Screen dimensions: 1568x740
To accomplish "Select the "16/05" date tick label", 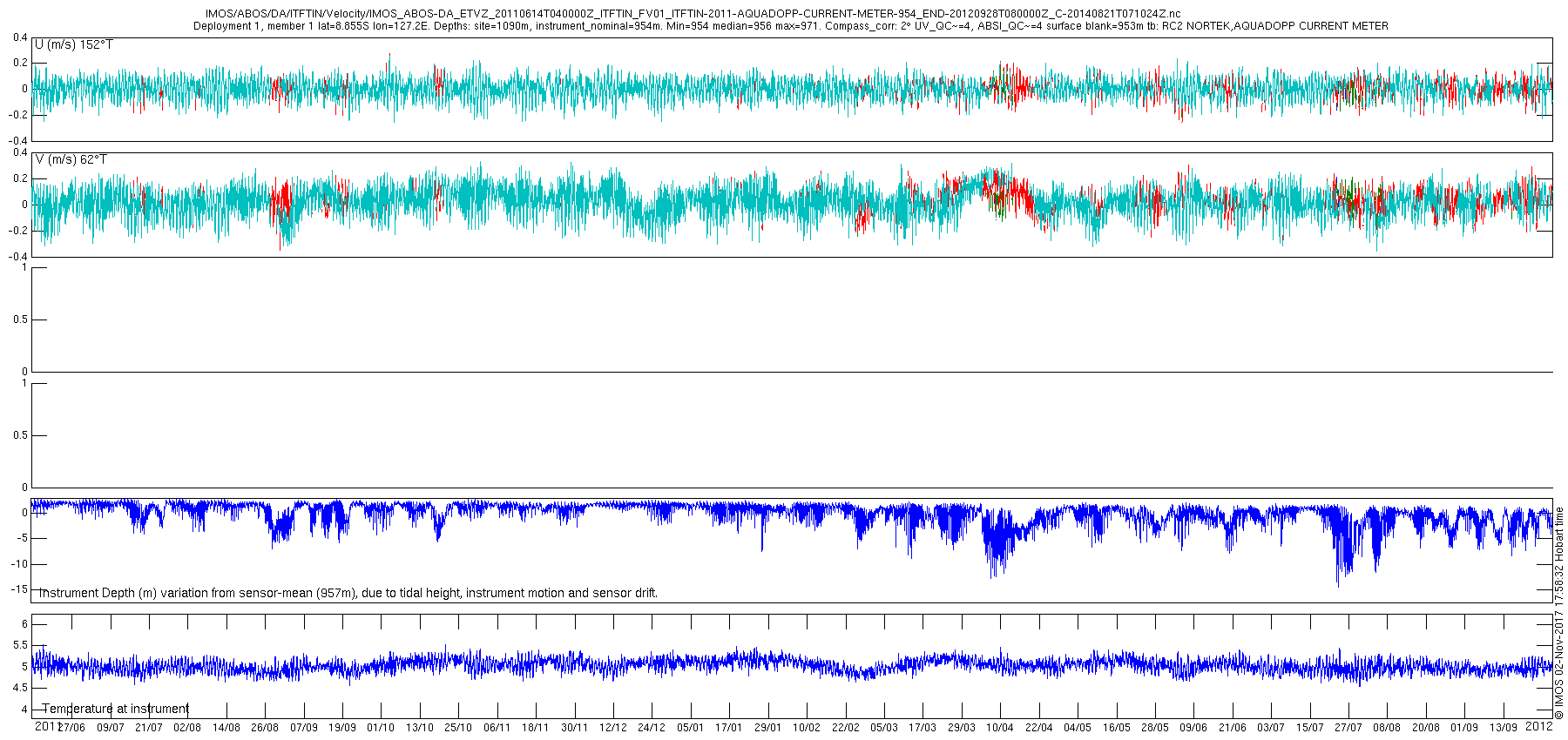I will click(x=1117, y=728).
